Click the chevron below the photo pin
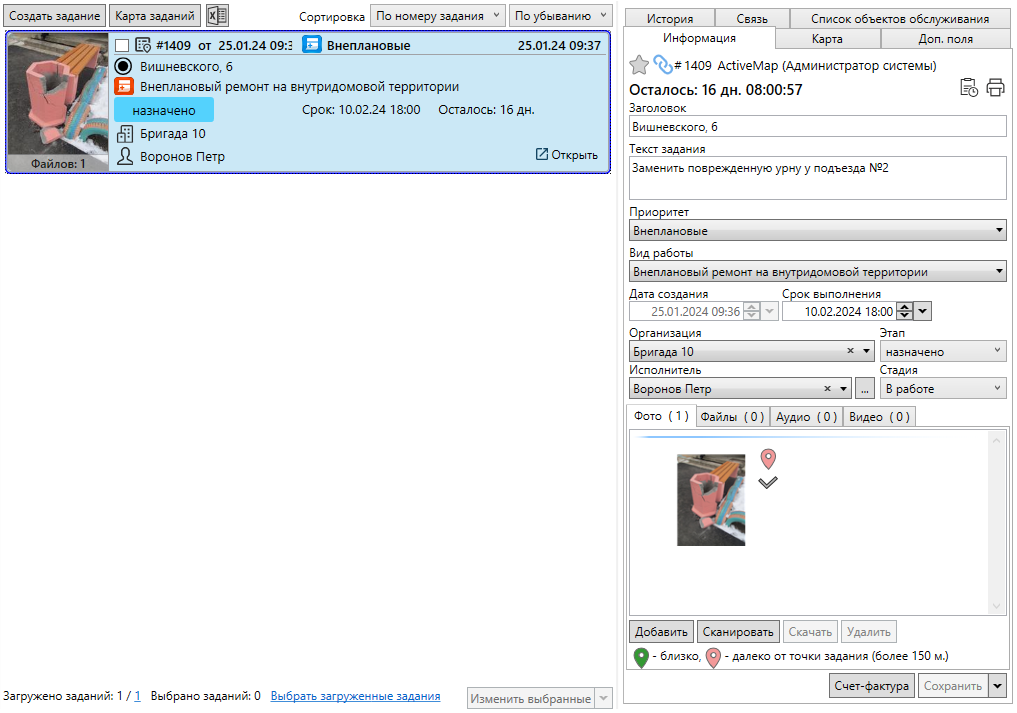This screenshot has width=1017, height=713. pyautogui.click(x=768, y=483)
